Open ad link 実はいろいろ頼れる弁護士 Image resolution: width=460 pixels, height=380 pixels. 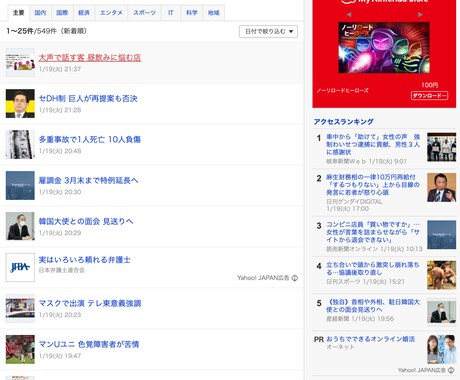(x=85, y=259)
